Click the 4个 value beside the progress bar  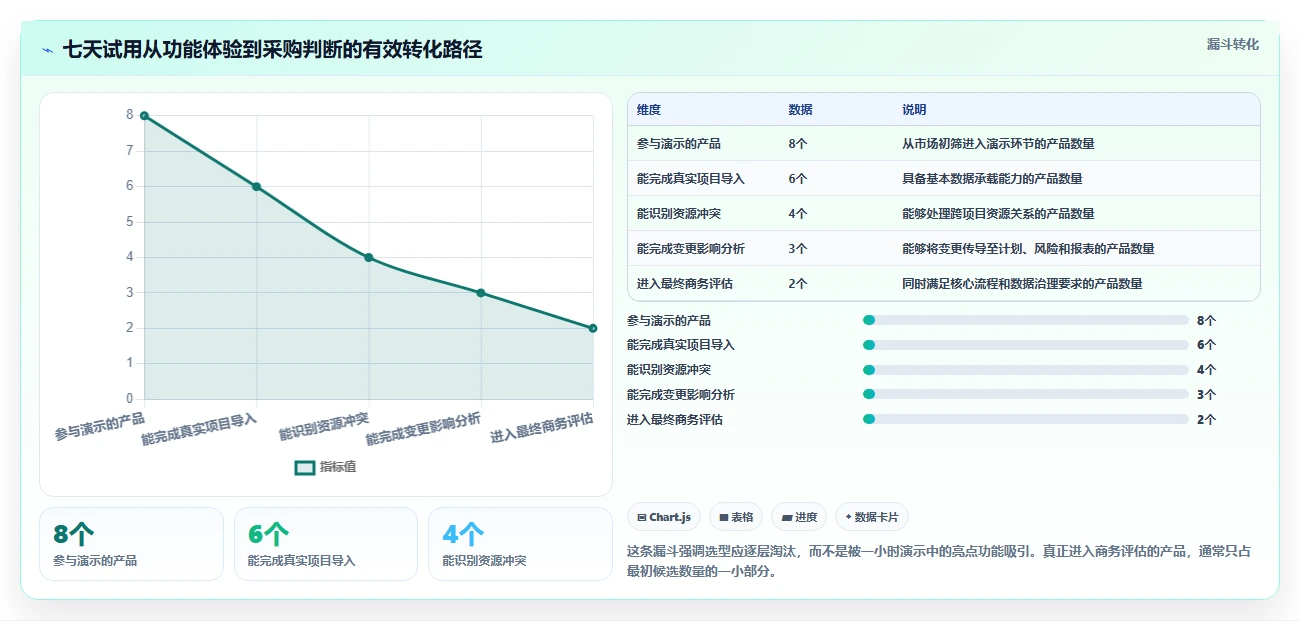pyautogui.click(x=1206, y=370)
